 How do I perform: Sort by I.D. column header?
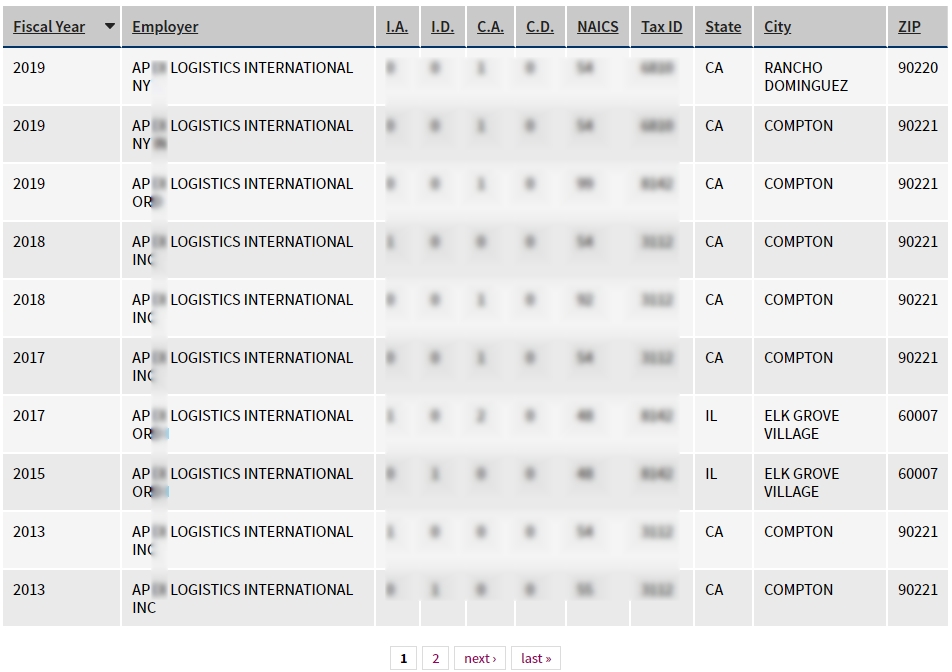click(442, 27)
